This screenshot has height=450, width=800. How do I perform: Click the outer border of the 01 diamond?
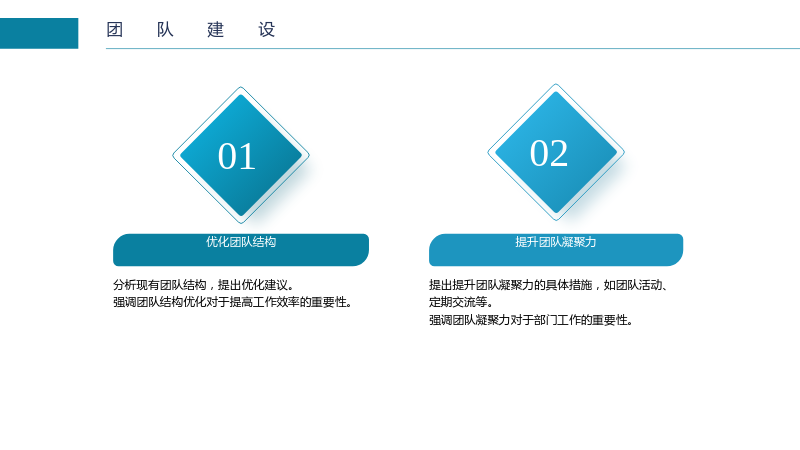(207, 121)
